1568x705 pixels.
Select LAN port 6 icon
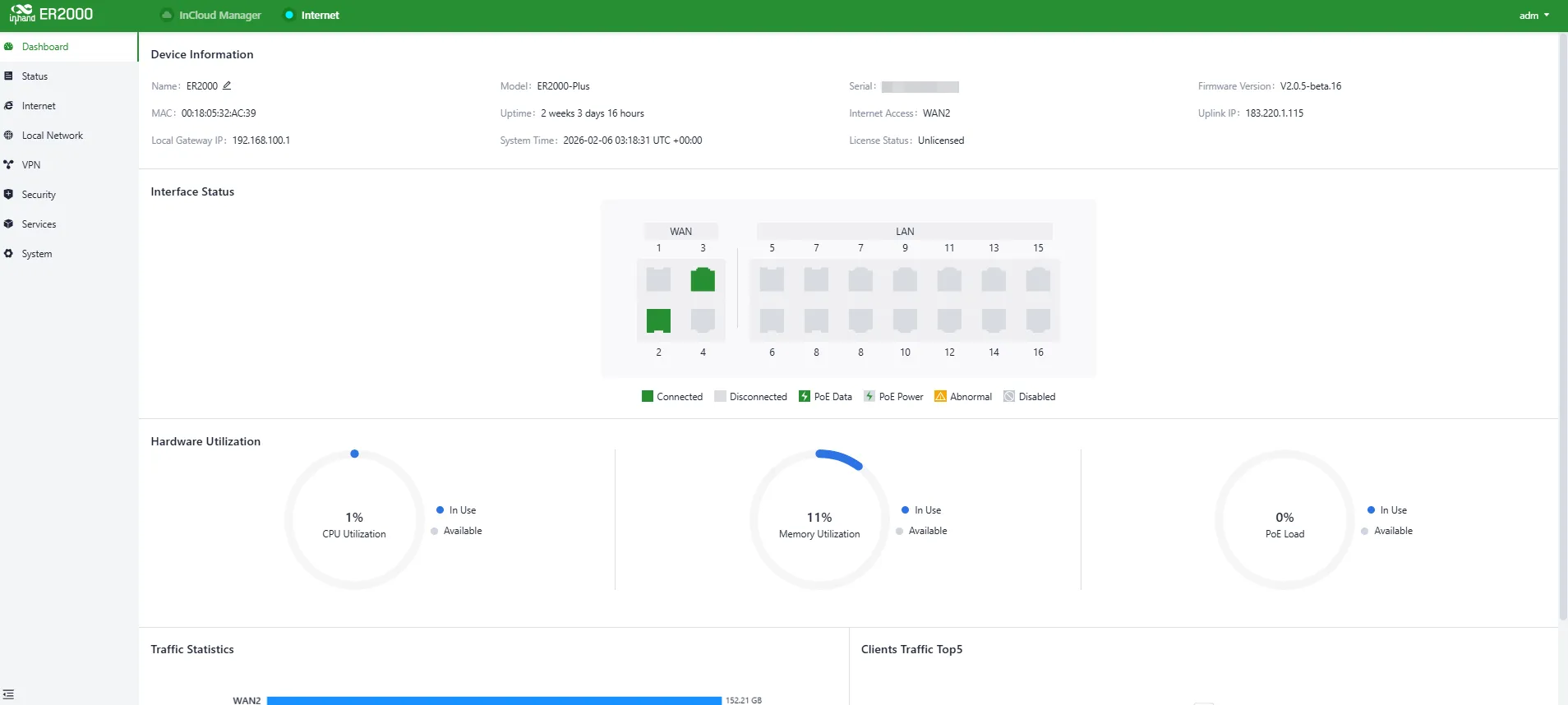772,320
